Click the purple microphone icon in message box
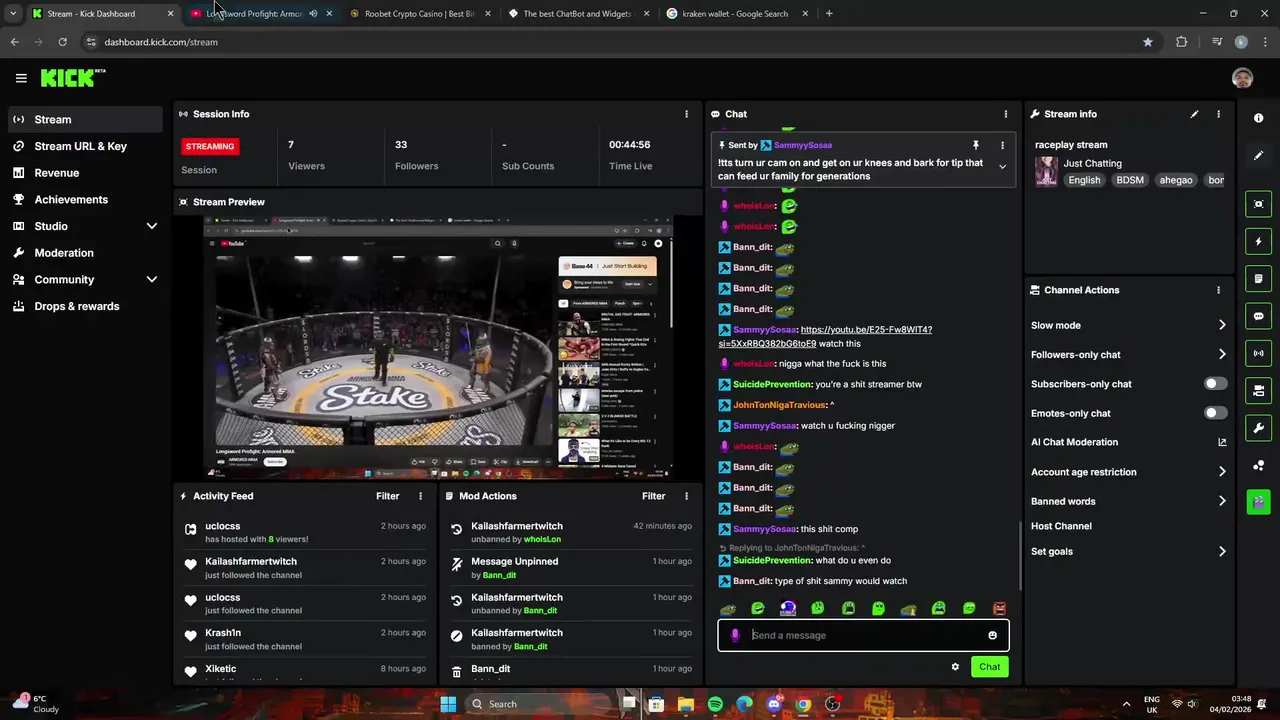Screen dimensions: 1280x720 [x=735, y=635]
